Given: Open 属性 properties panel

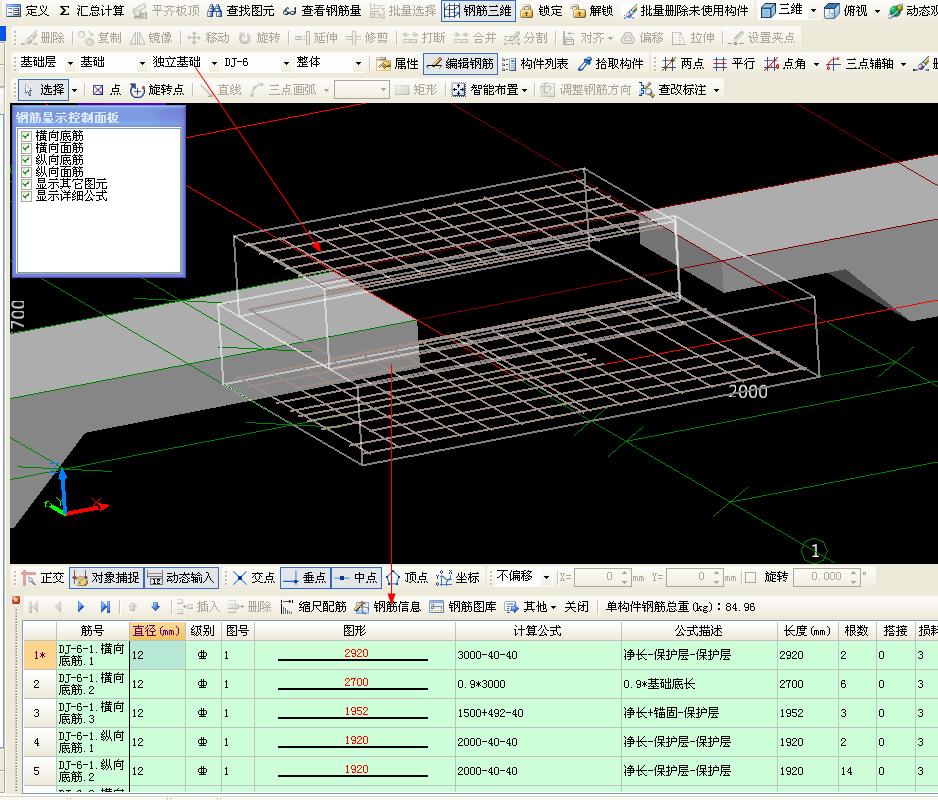Looking at the screenshot, I should click(397, 63).
